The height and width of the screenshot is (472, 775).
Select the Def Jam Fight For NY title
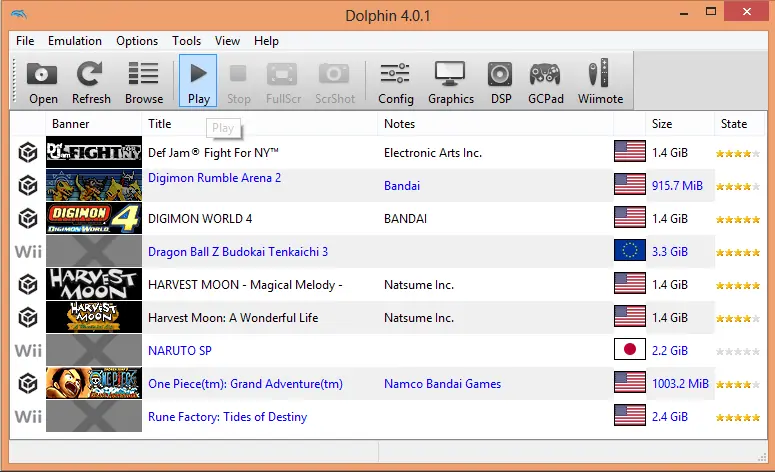click(x=213, y=153)
